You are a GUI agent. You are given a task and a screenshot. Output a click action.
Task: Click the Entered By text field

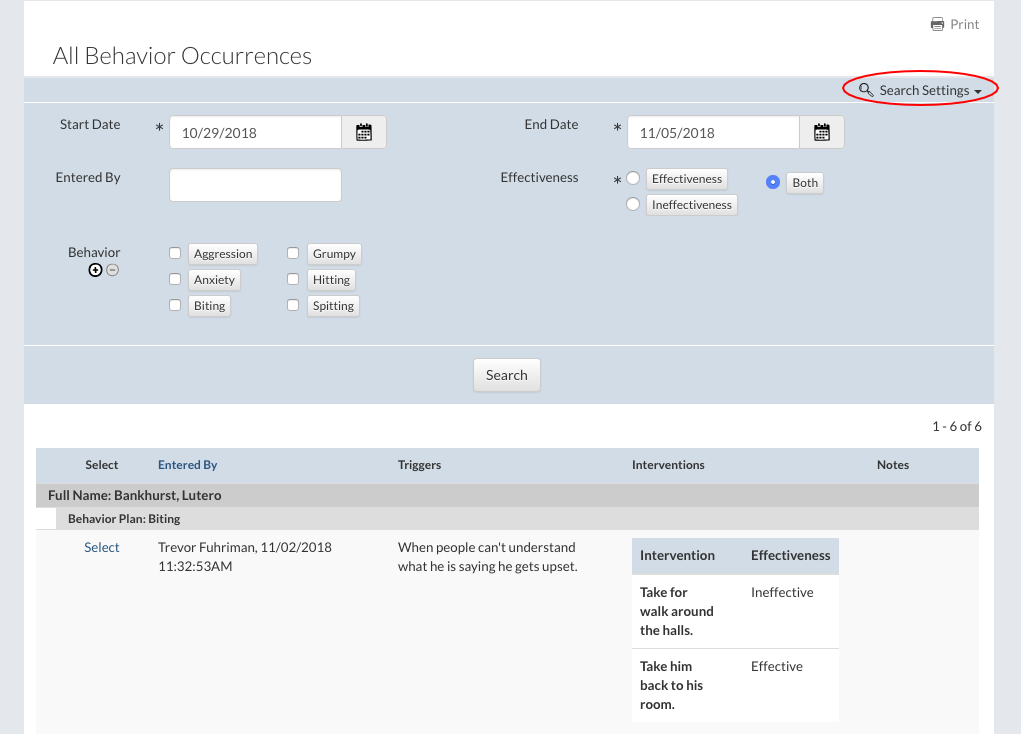[255, 185]
